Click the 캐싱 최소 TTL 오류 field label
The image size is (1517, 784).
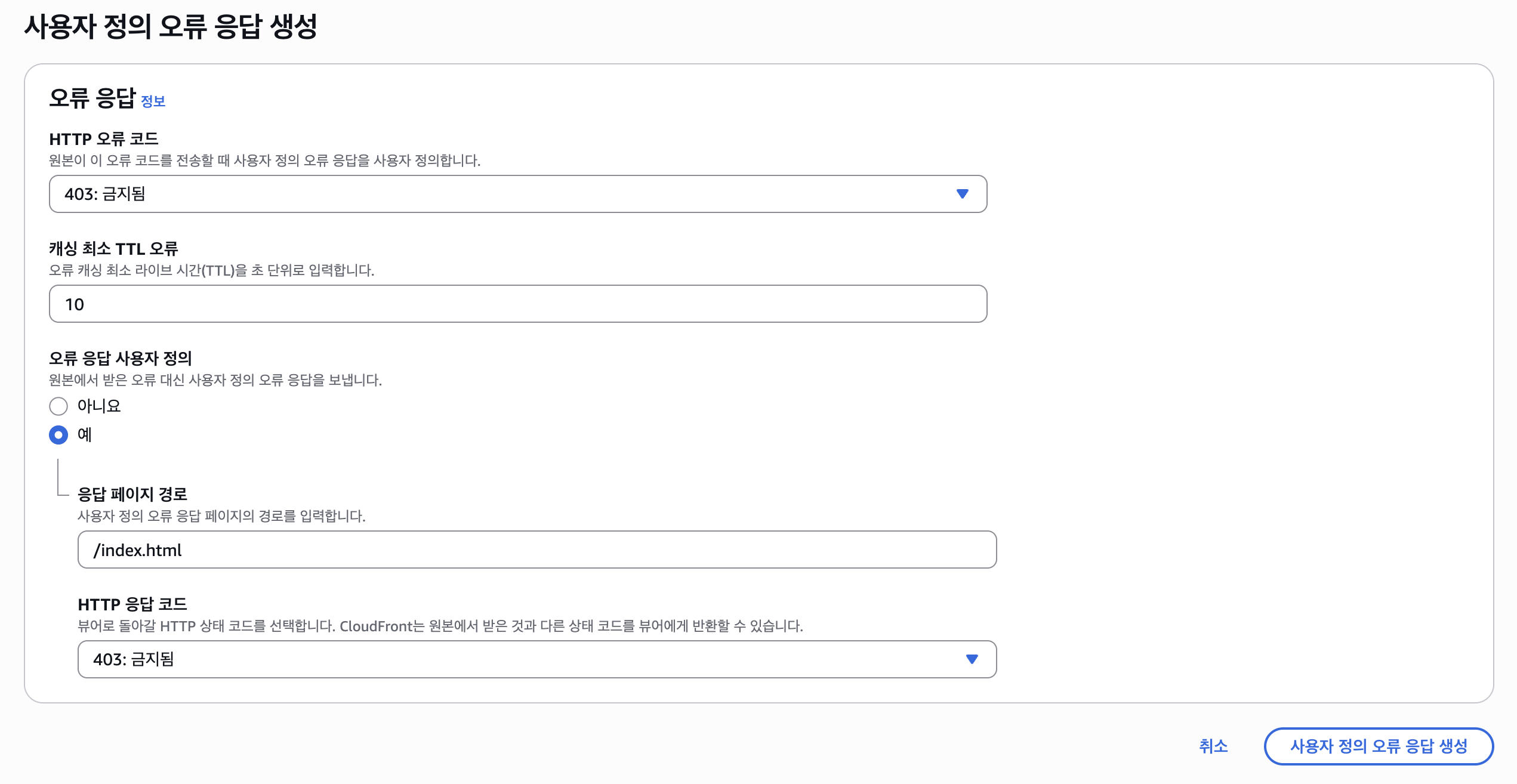113,249
